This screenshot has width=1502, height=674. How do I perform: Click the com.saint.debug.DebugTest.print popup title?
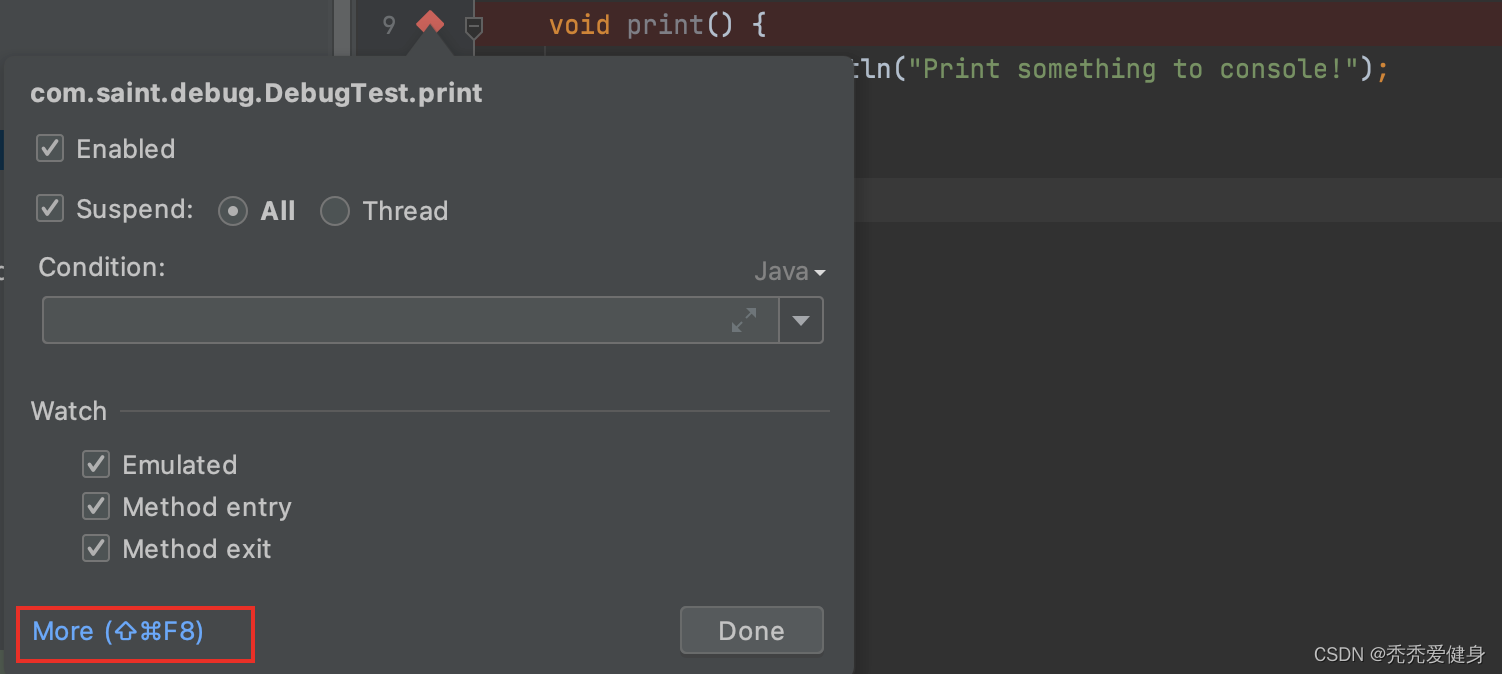point(256,94)
